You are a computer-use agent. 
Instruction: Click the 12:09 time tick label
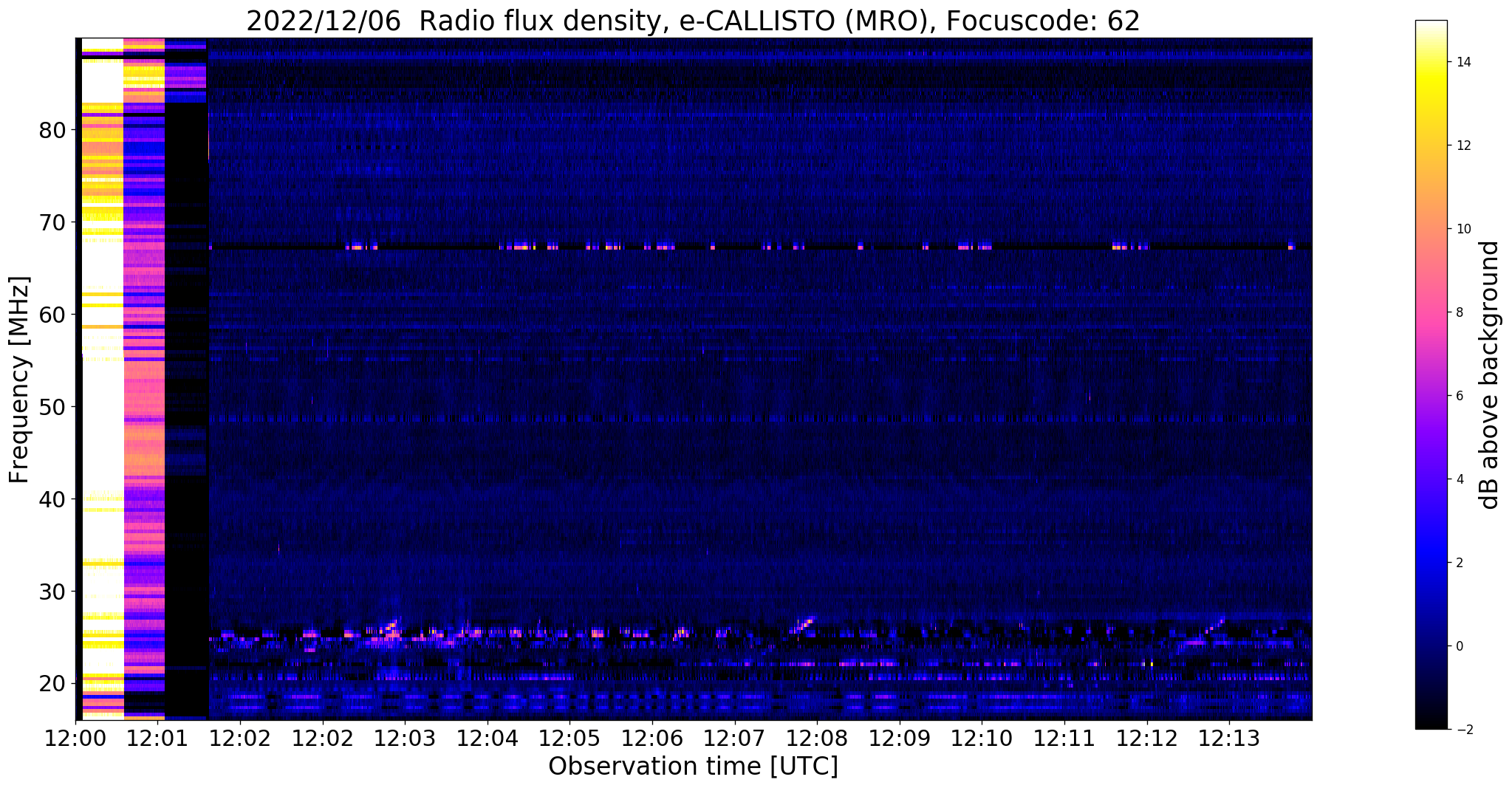[900, 738]
